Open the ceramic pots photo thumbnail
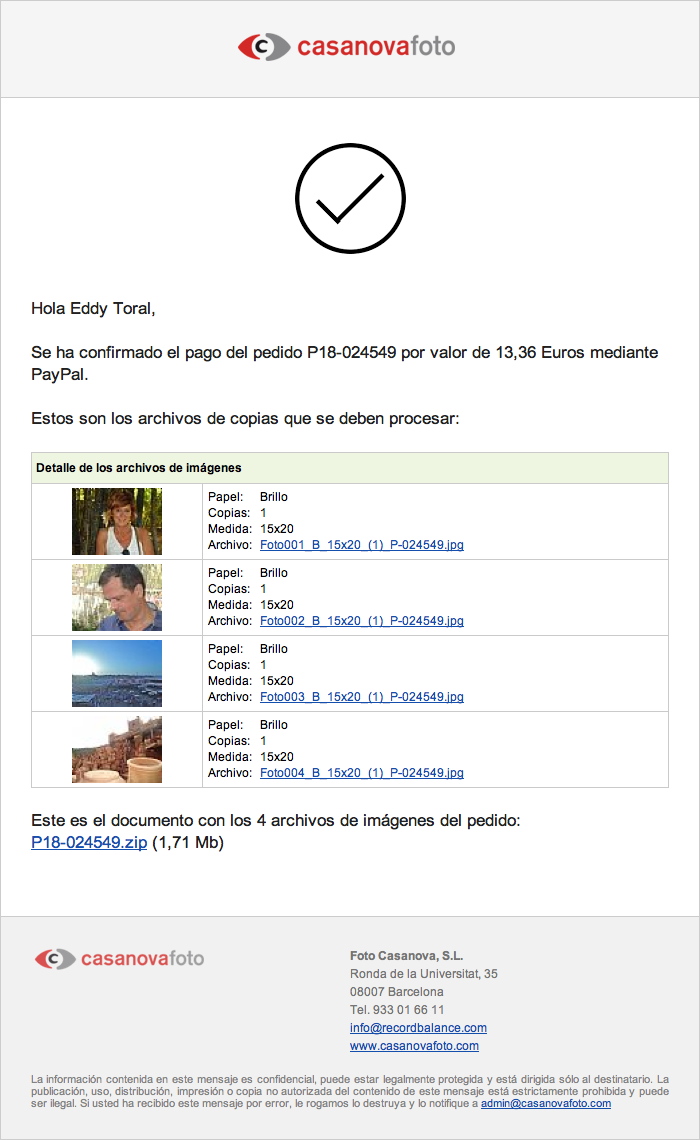This screenshot has width=700, height=1140. pos(117,749)
